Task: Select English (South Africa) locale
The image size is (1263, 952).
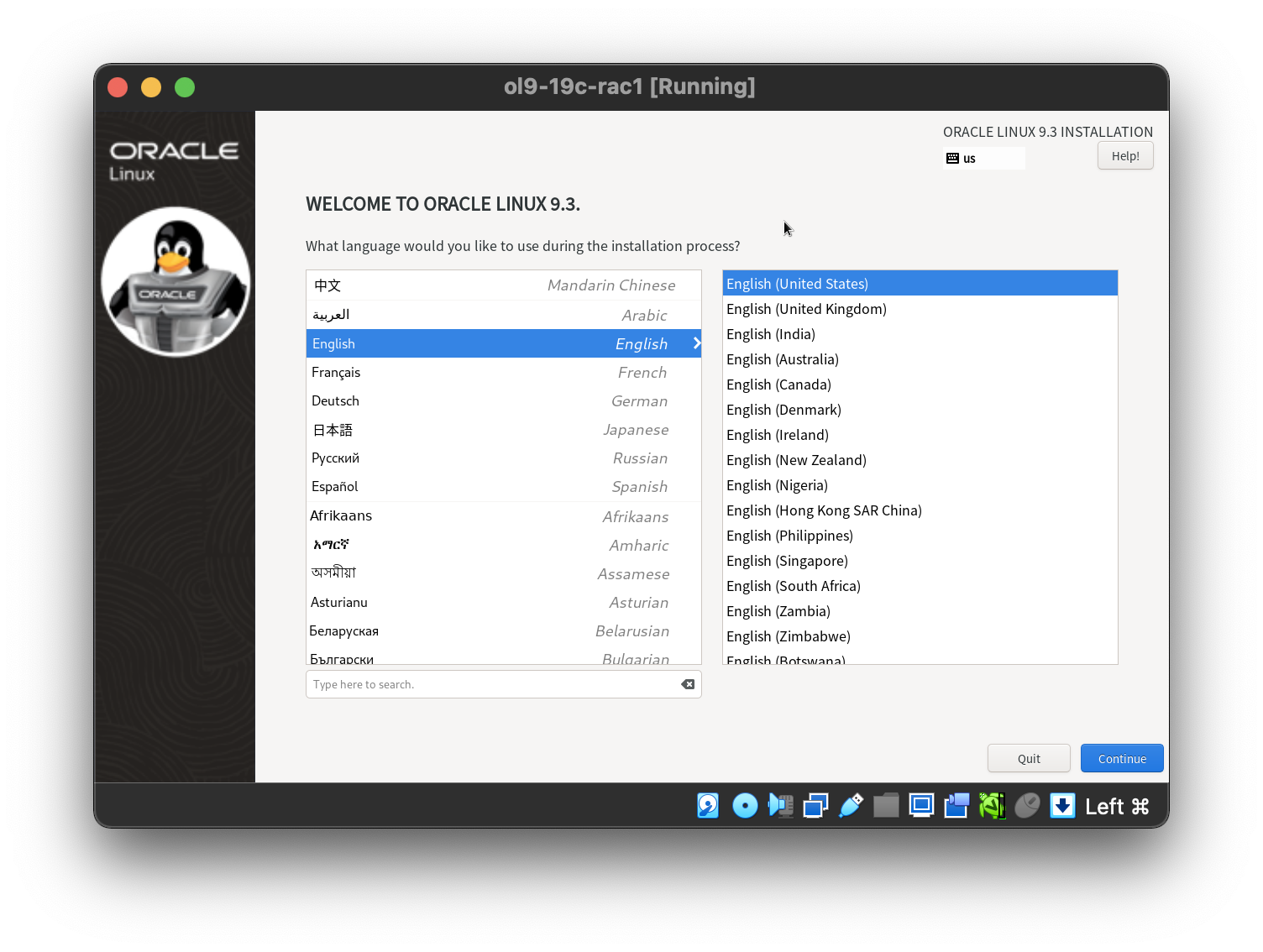Action: tap(920, 585)
